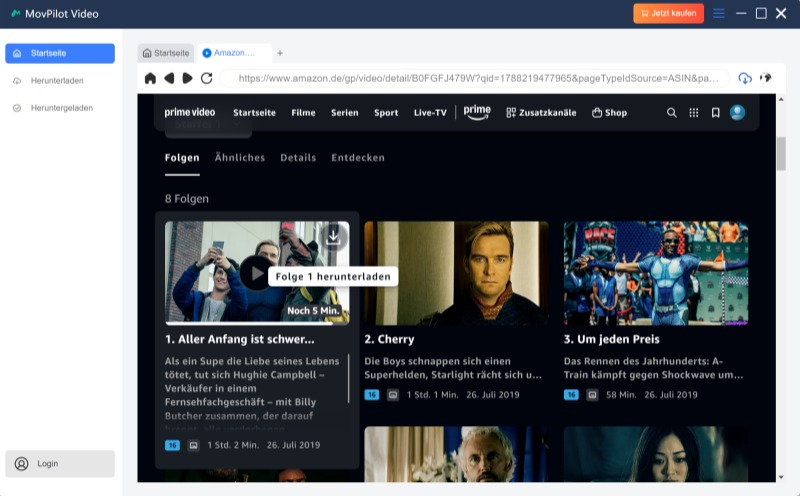Click the Um jeden Preis episode thumbnail

pos(656,273)
